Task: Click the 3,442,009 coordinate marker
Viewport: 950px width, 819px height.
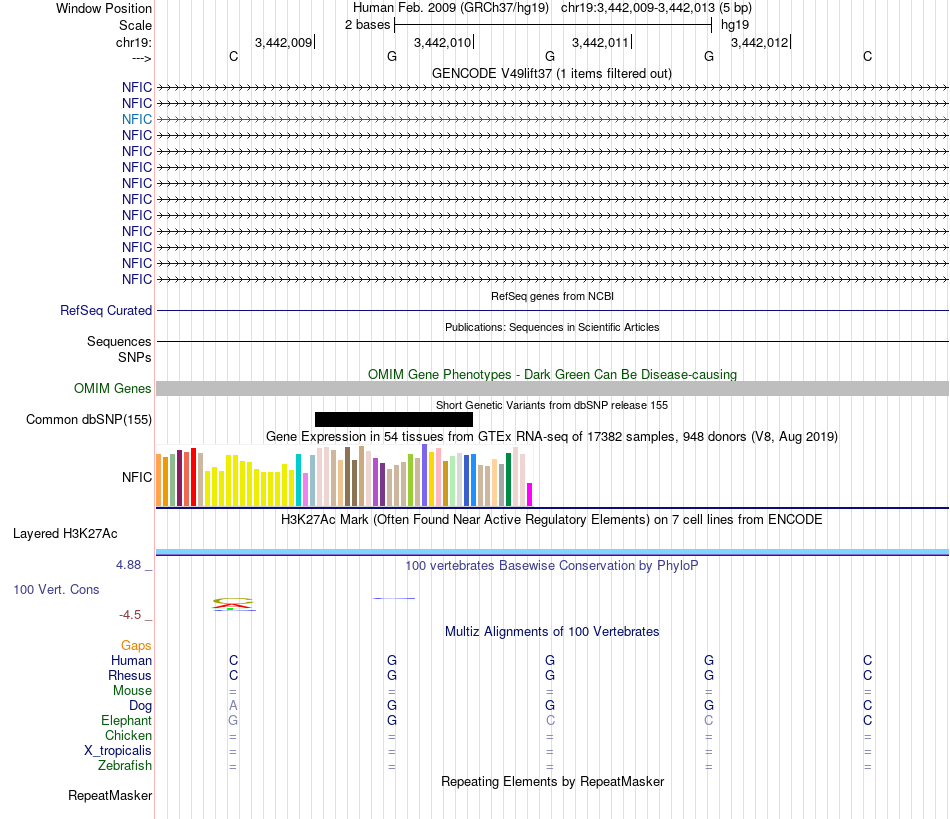Action: pyautogui.click(x=284, y=42)
